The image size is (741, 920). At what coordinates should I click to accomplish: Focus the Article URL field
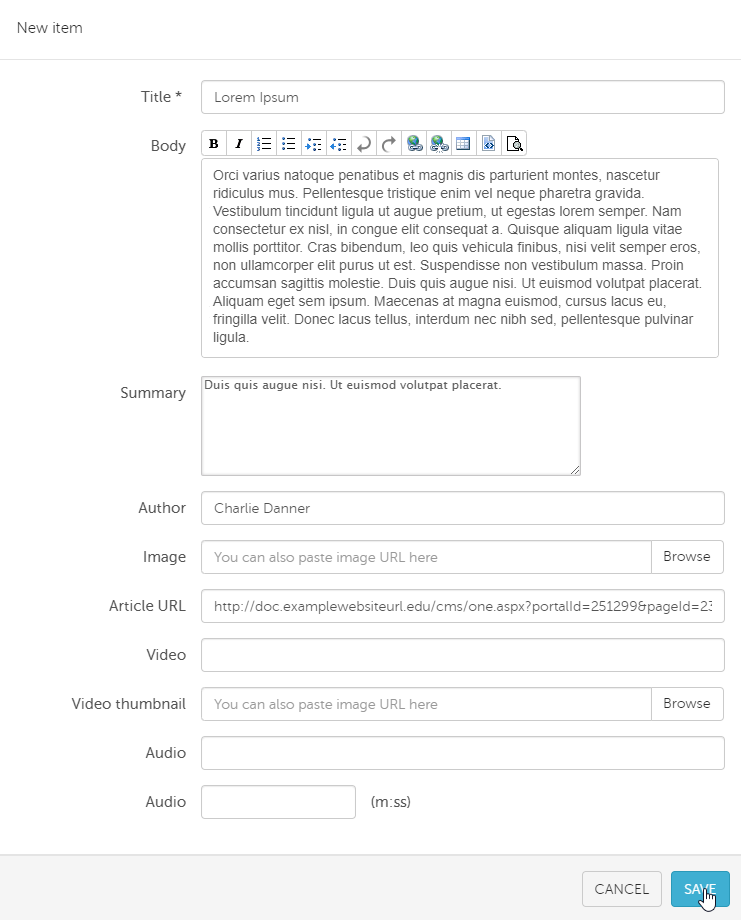click(463, 606)
